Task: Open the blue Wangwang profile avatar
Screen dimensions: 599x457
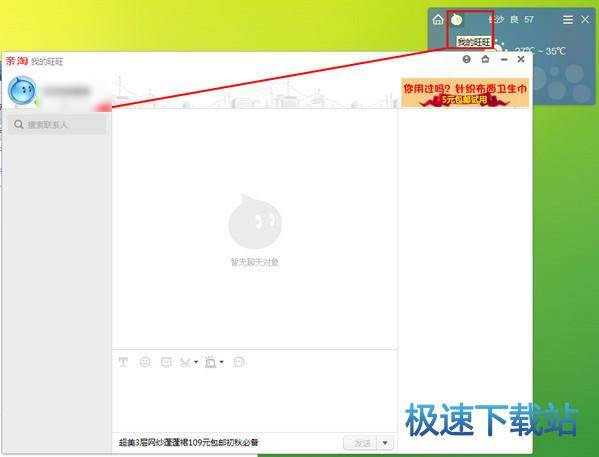Action: [22, 91]
